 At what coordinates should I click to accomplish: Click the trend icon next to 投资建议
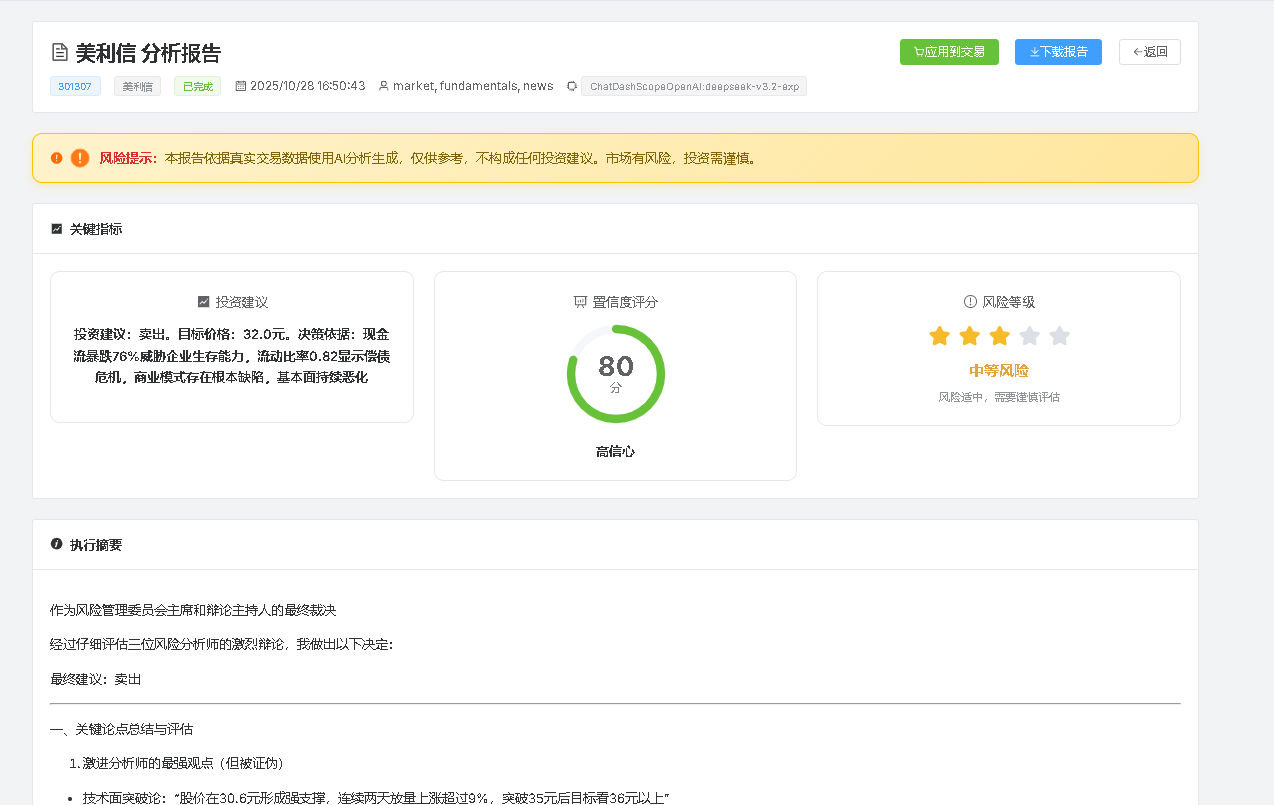tap(204, 302)
